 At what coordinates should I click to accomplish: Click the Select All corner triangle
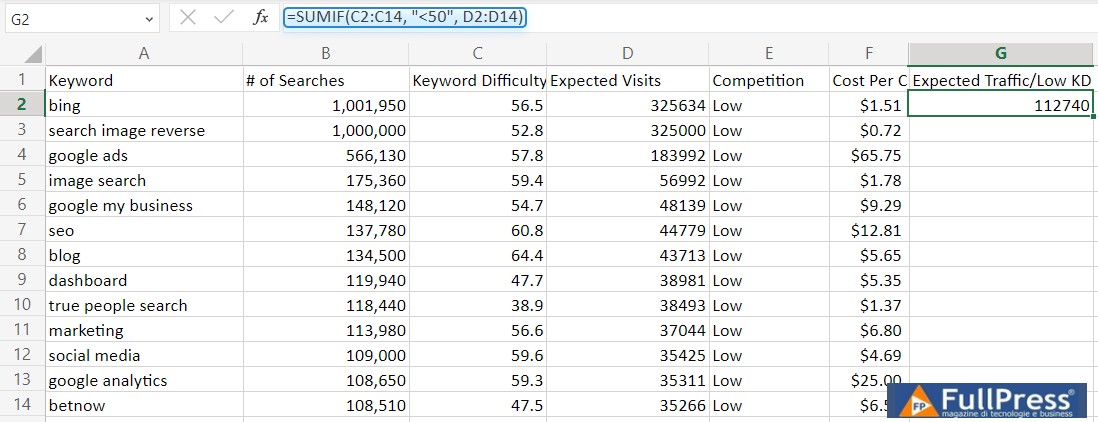[x=33, y=55]
